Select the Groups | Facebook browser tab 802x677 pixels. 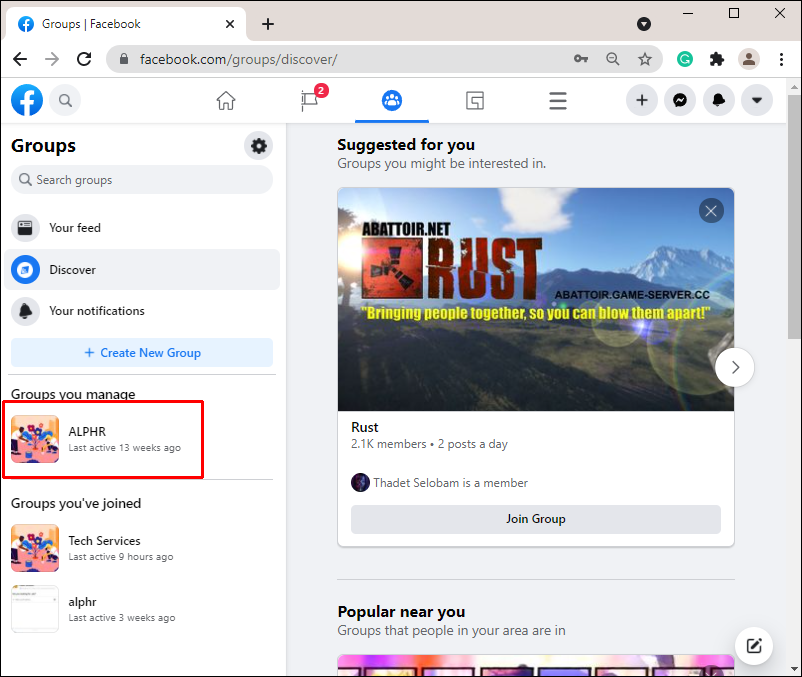click(125, 24)
